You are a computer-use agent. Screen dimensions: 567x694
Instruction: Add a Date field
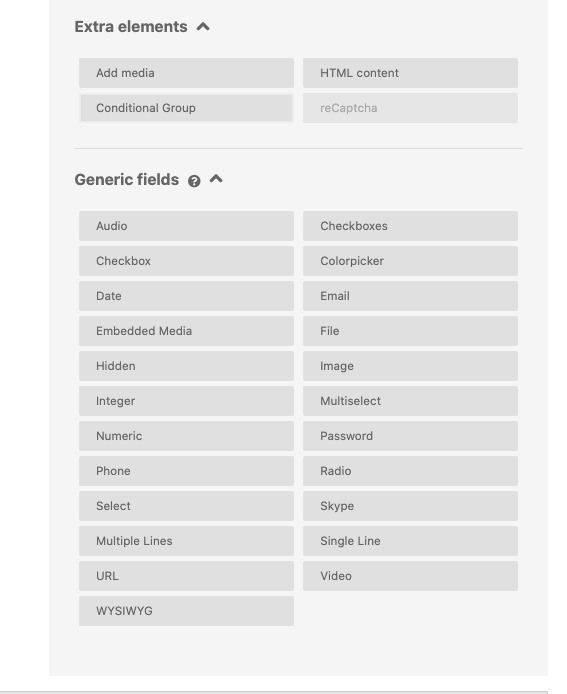click(186, 296)
